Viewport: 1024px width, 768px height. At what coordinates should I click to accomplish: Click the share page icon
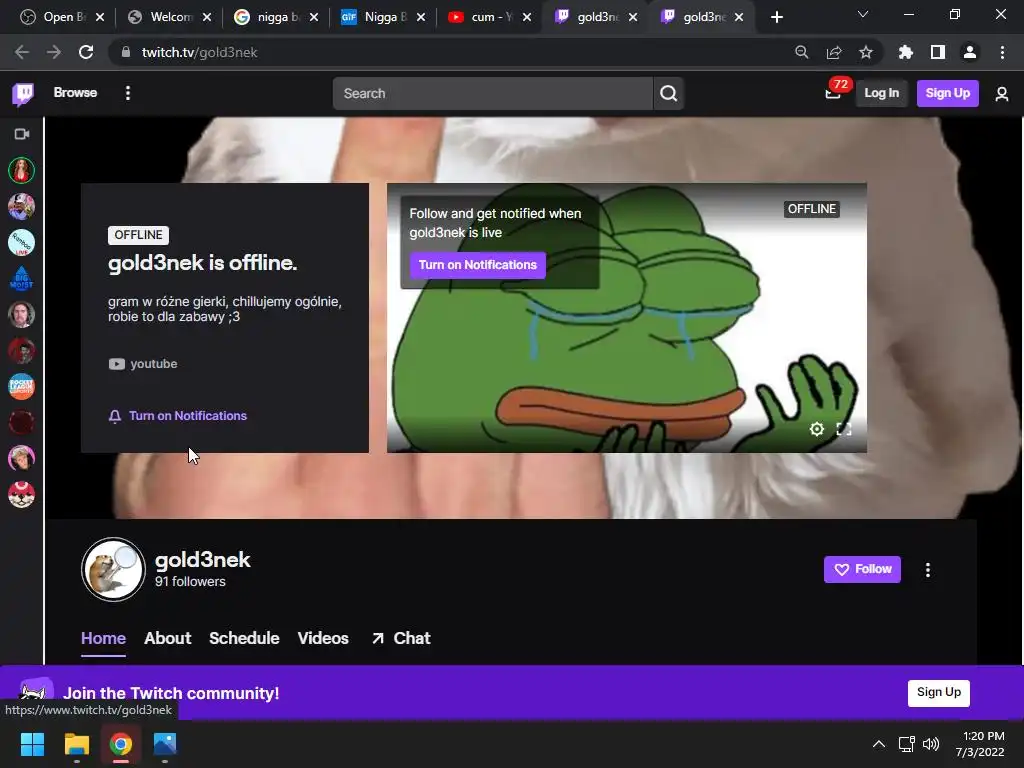pyautogui.click(x=834, y=52)
